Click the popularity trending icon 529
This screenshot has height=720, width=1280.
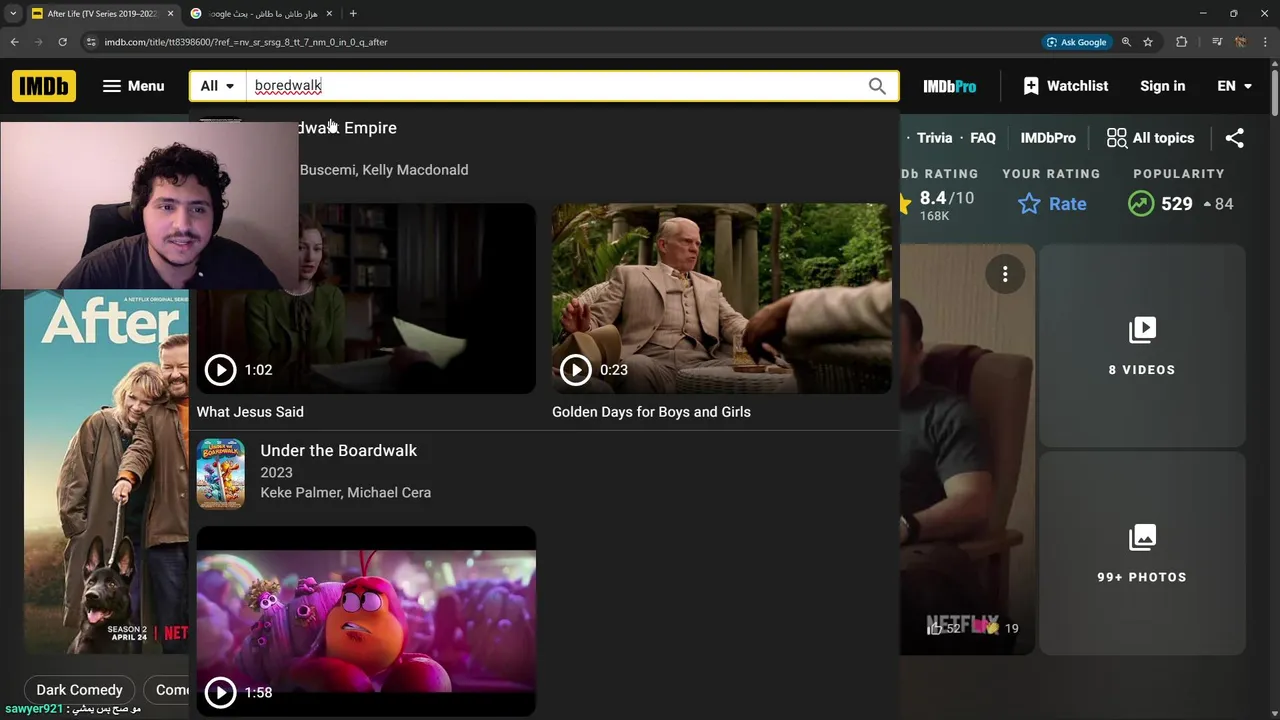pos(1141,204)
